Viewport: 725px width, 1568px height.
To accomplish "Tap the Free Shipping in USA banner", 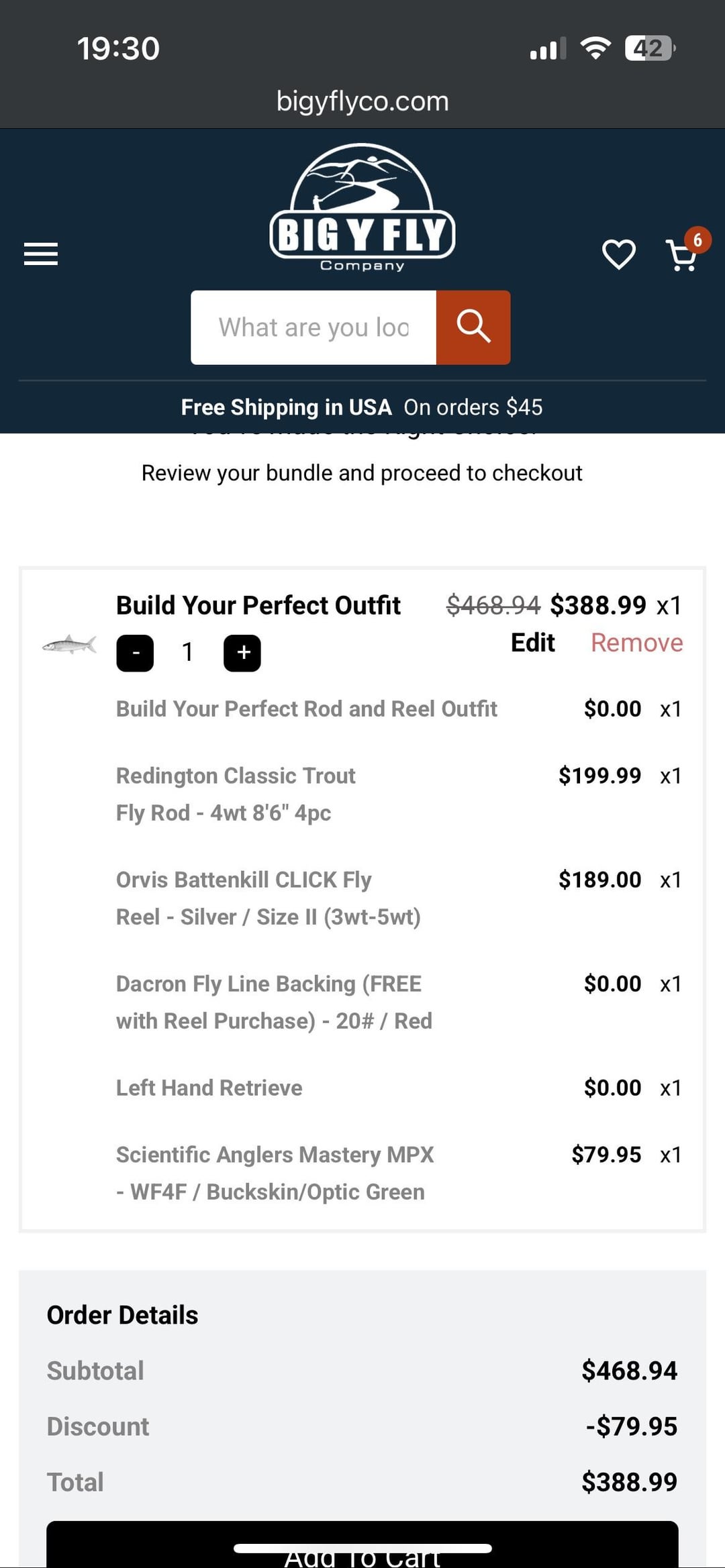I will click(362, 407).
